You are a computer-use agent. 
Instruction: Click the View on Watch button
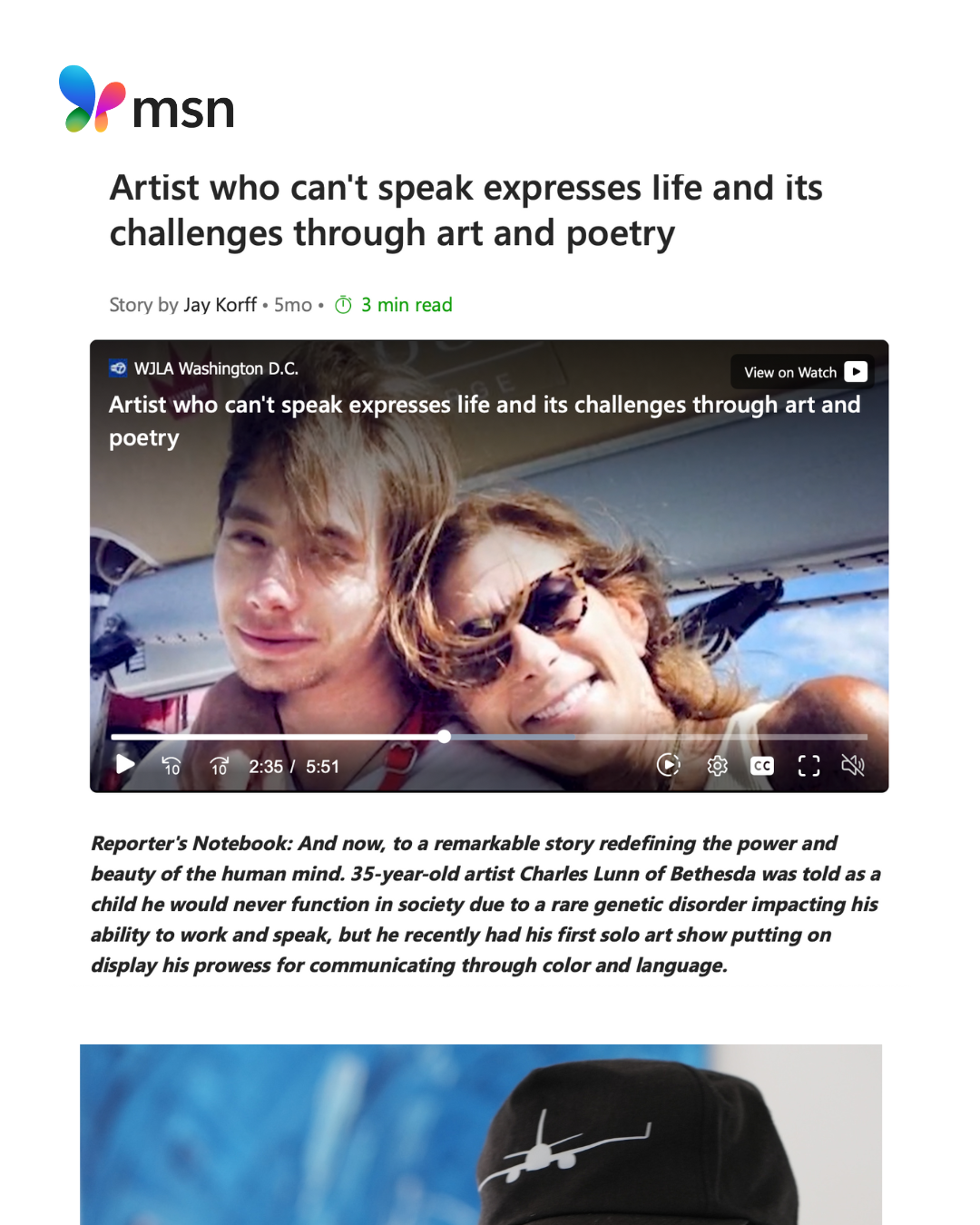[802, 372]
